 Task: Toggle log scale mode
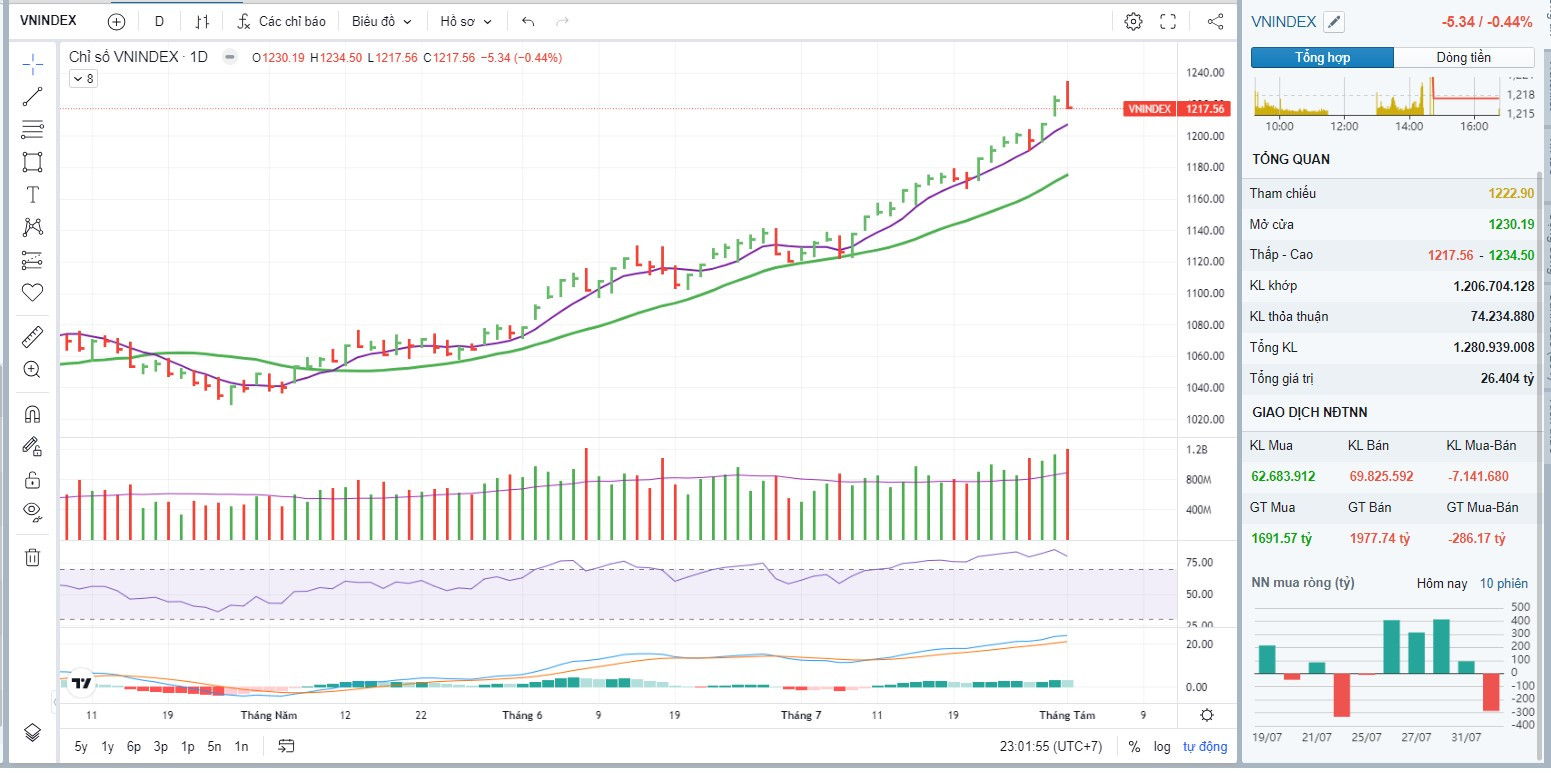[x=1161, y=746]
